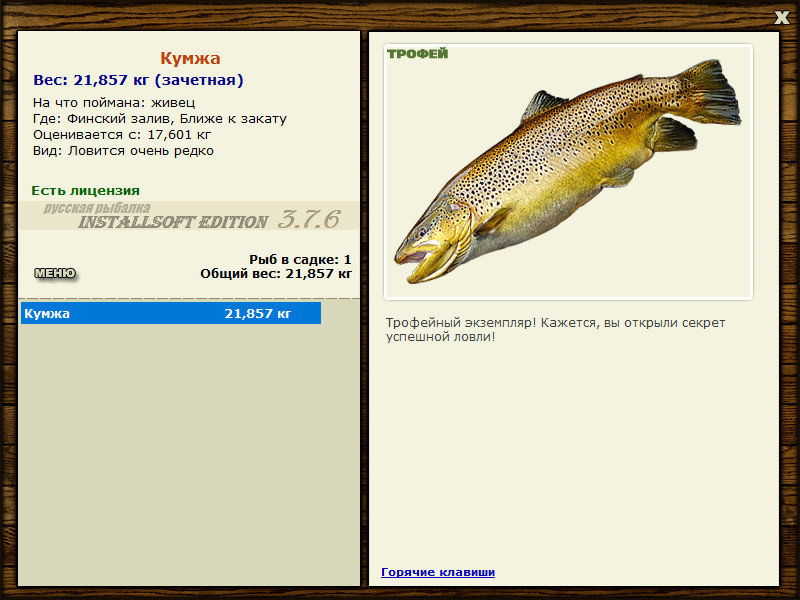This screenshot has height=600, width=800.
Task: Close the catch window with the X
Action: 781,17
